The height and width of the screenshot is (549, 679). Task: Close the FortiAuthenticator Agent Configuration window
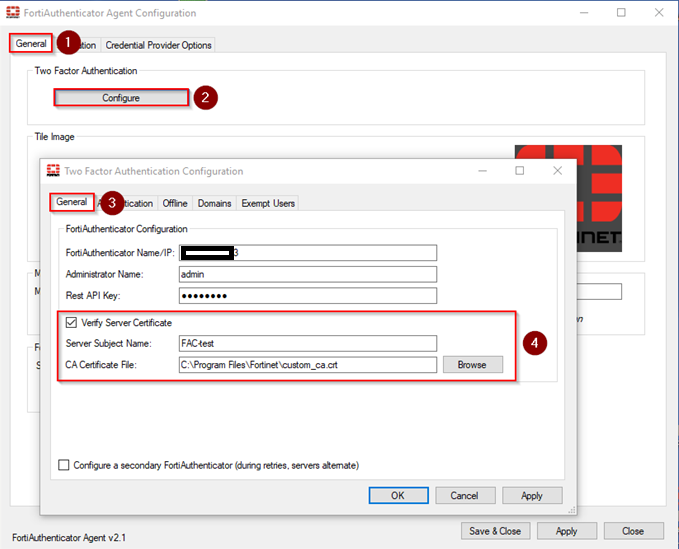[x=659, y=13]
